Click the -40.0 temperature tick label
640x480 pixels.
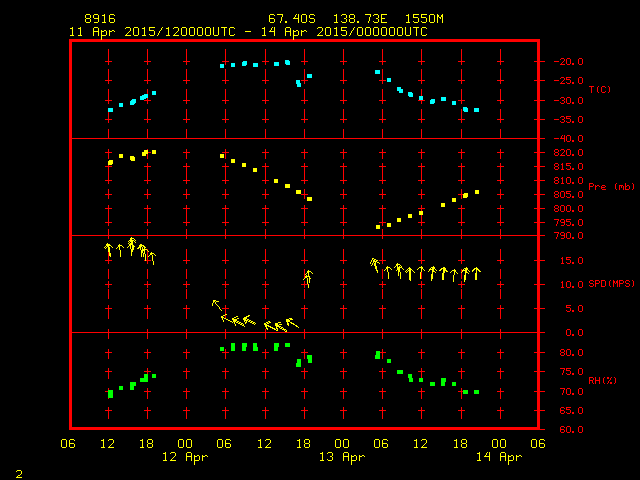[x=568, y=139]
